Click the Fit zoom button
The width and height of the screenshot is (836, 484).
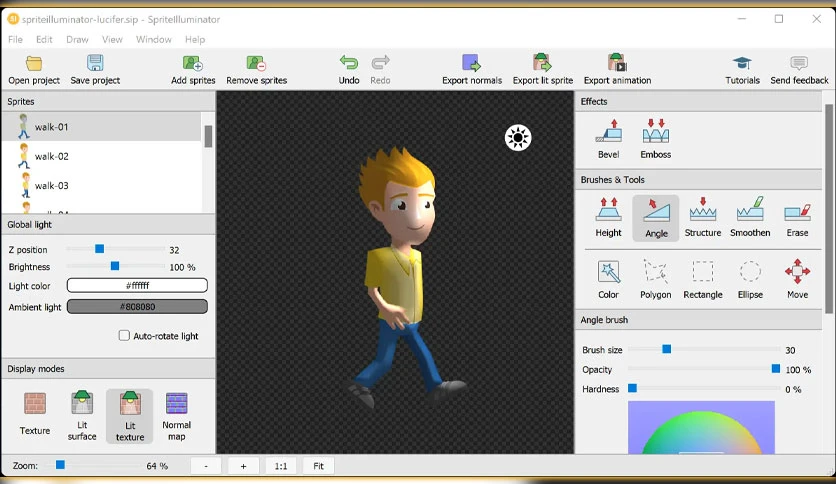(x=318, y=466)
